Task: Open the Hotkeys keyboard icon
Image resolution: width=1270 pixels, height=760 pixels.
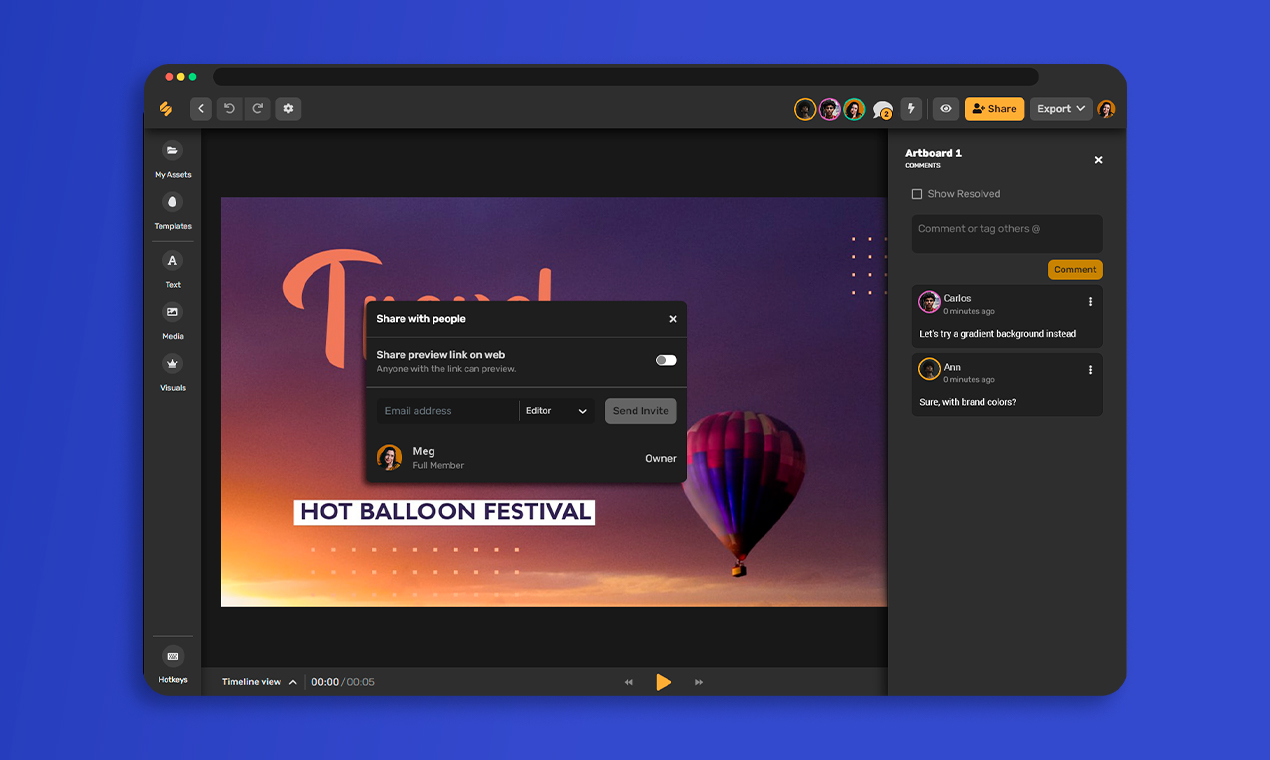Action: [x=172, y=657]
